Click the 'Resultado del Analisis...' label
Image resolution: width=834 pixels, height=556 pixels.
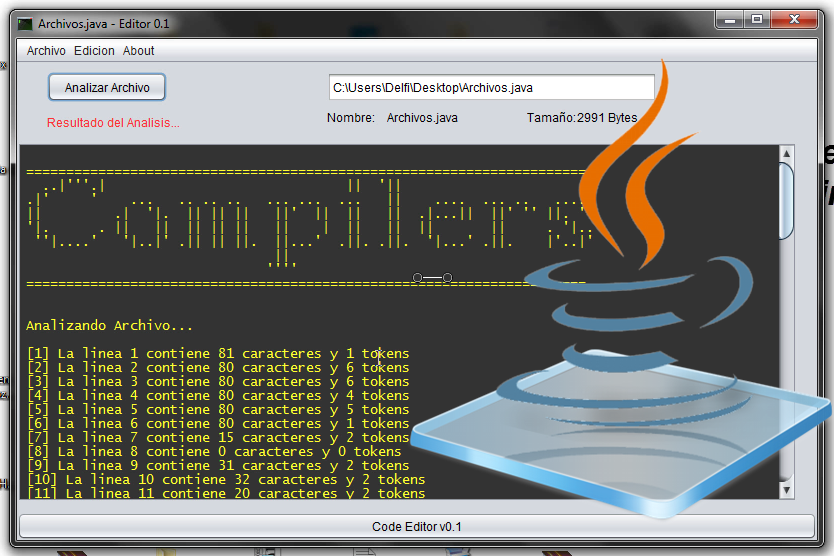(113, 123)
